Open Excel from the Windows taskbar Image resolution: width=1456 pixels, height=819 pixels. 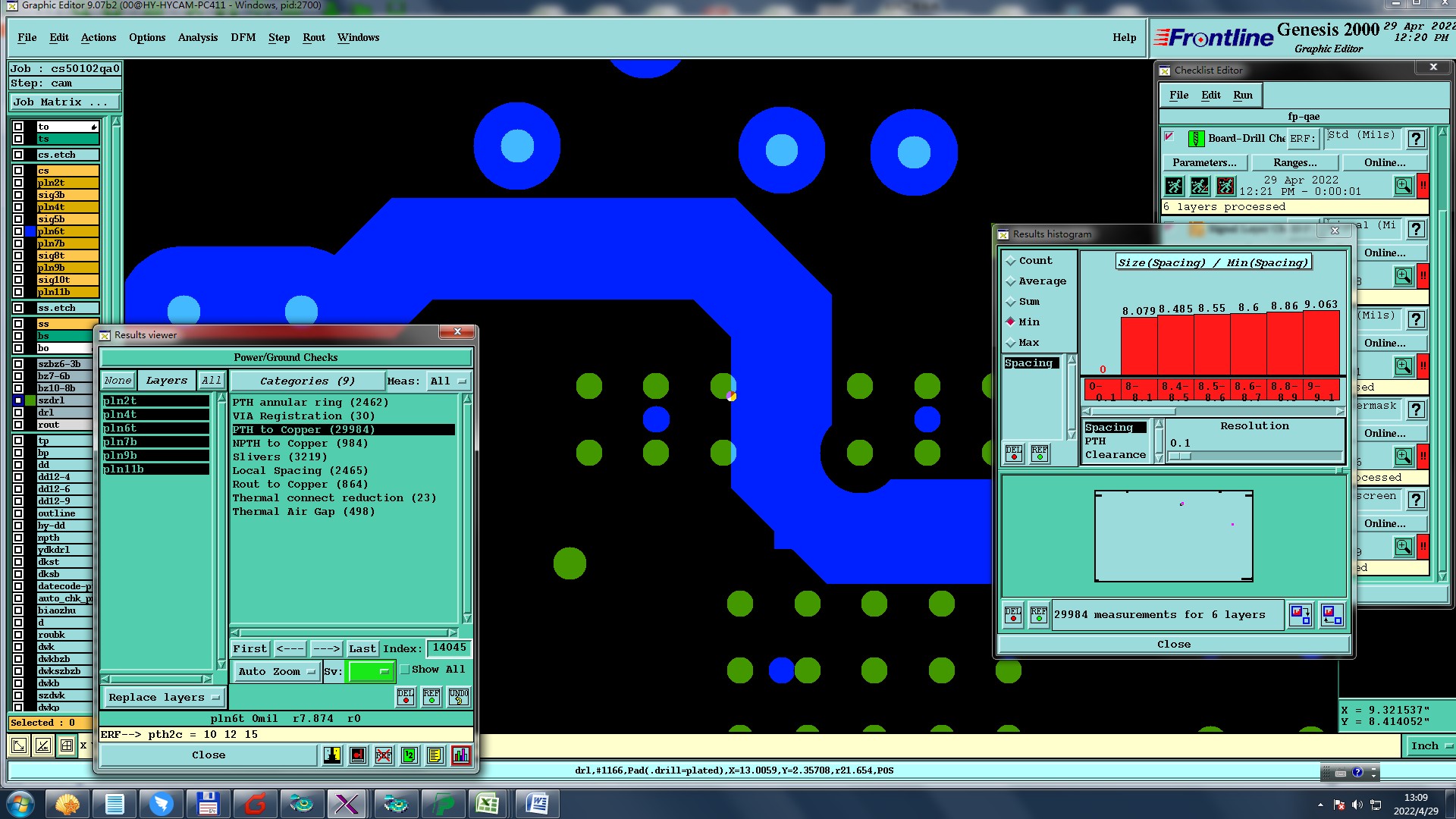click(488, 804)
